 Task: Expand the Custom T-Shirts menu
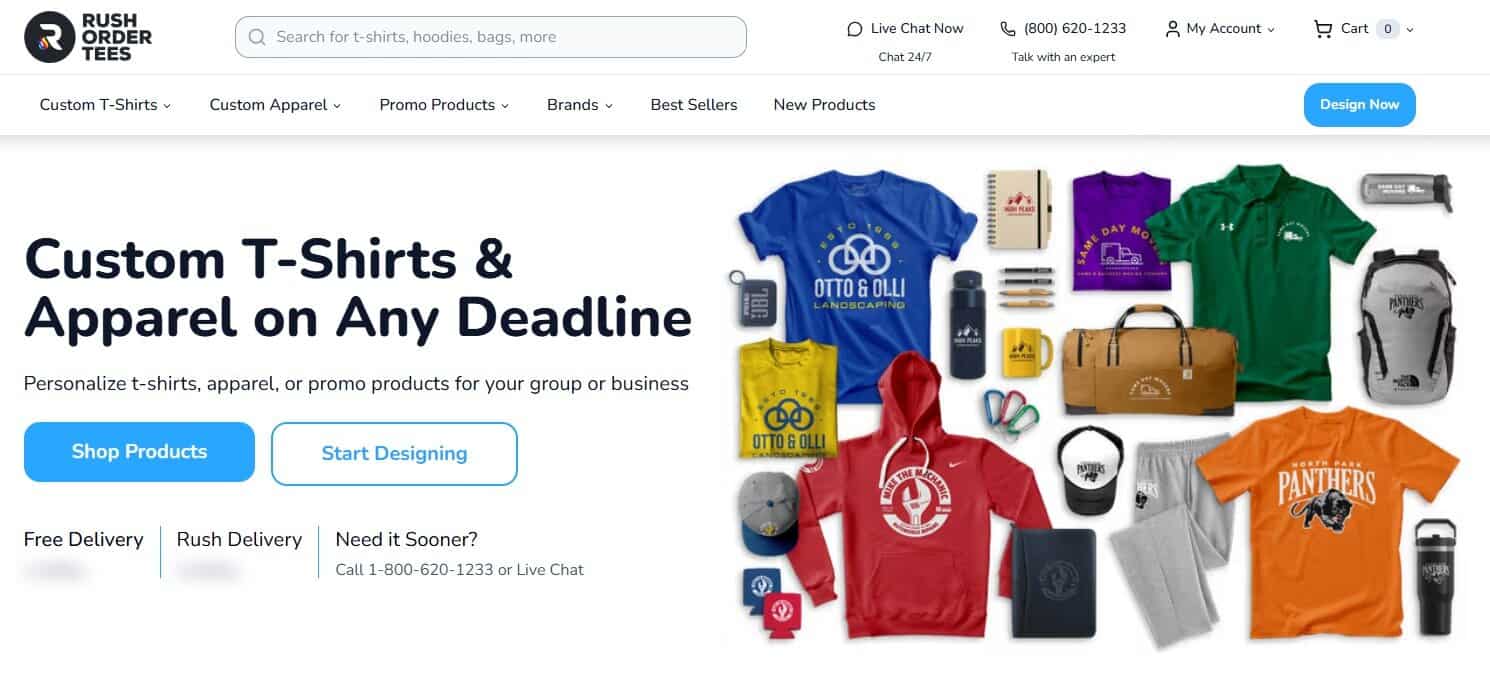click(105, 104)
